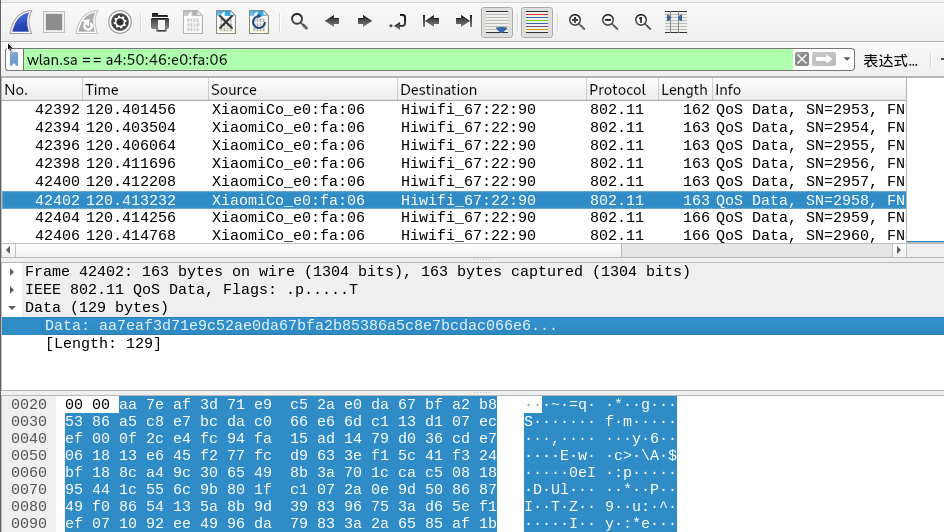
Task: Sort by the Destination column header
Action: coord(492,90)
